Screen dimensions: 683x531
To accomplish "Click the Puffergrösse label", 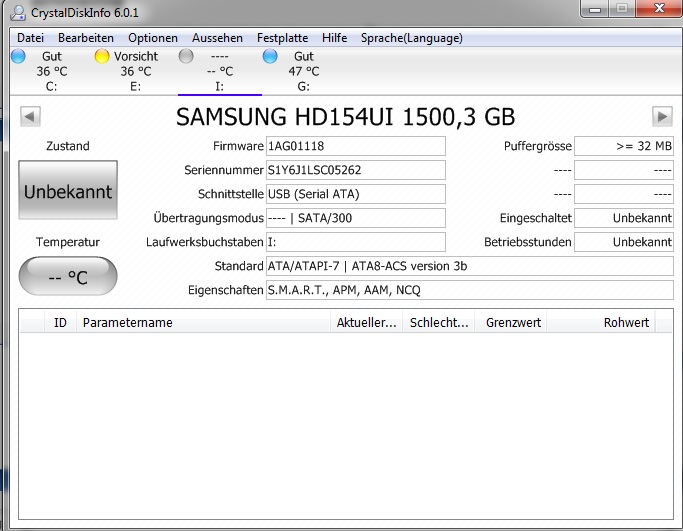I will click(538, 146).
